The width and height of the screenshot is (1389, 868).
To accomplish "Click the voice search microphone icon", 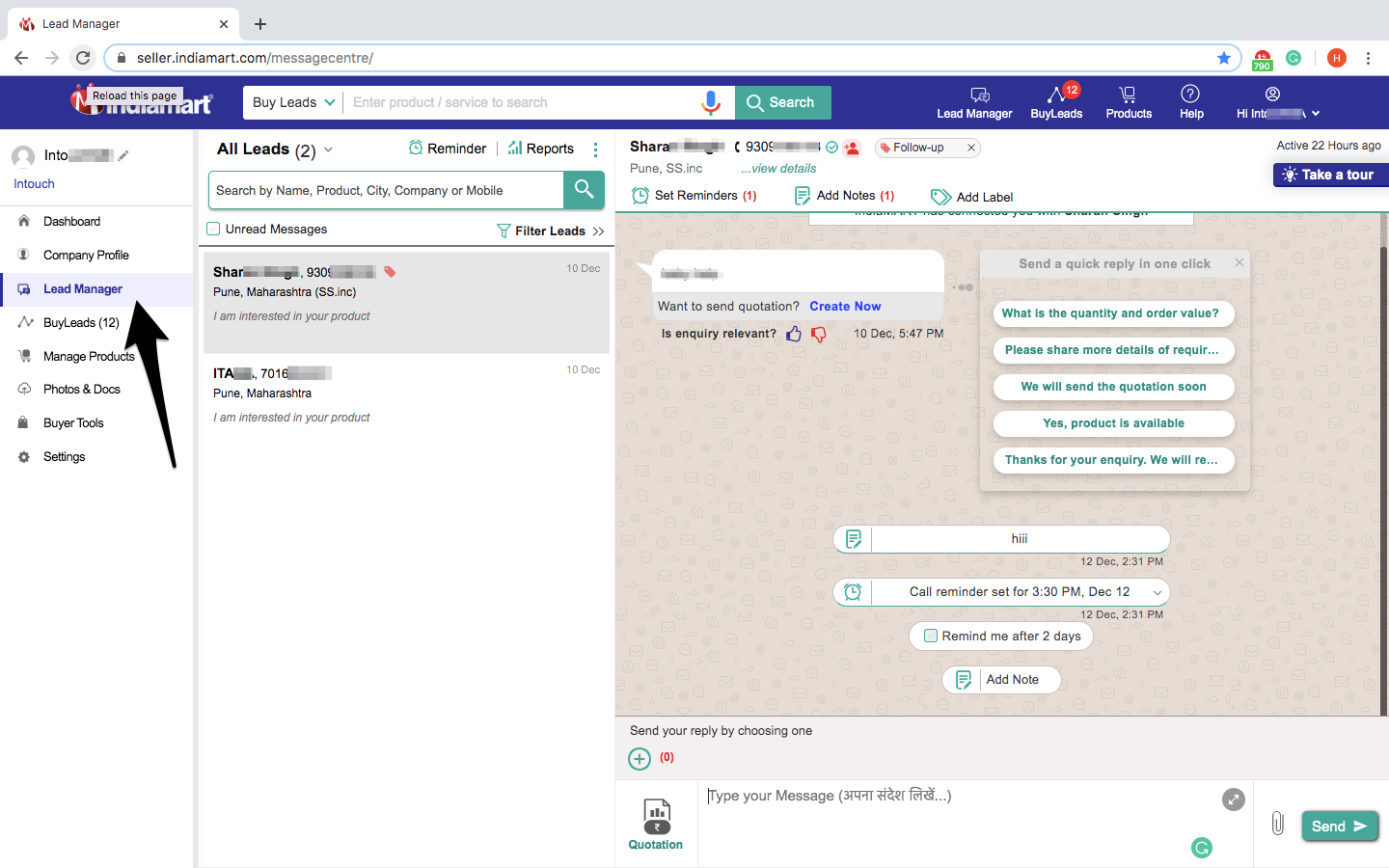I will [711, 102].
